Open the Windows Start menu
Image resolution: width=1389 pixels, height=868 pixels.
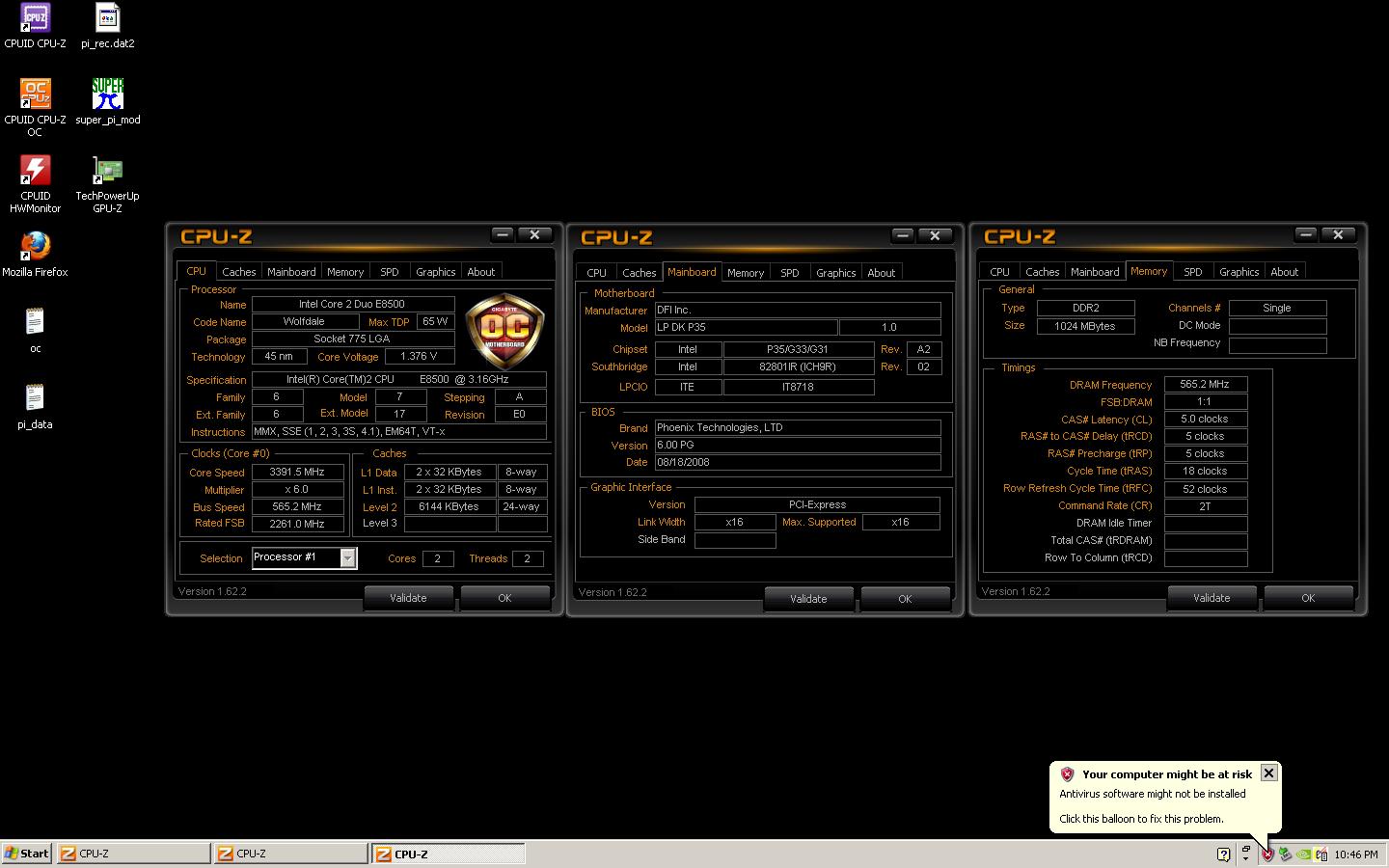click(x=27, y=854)
